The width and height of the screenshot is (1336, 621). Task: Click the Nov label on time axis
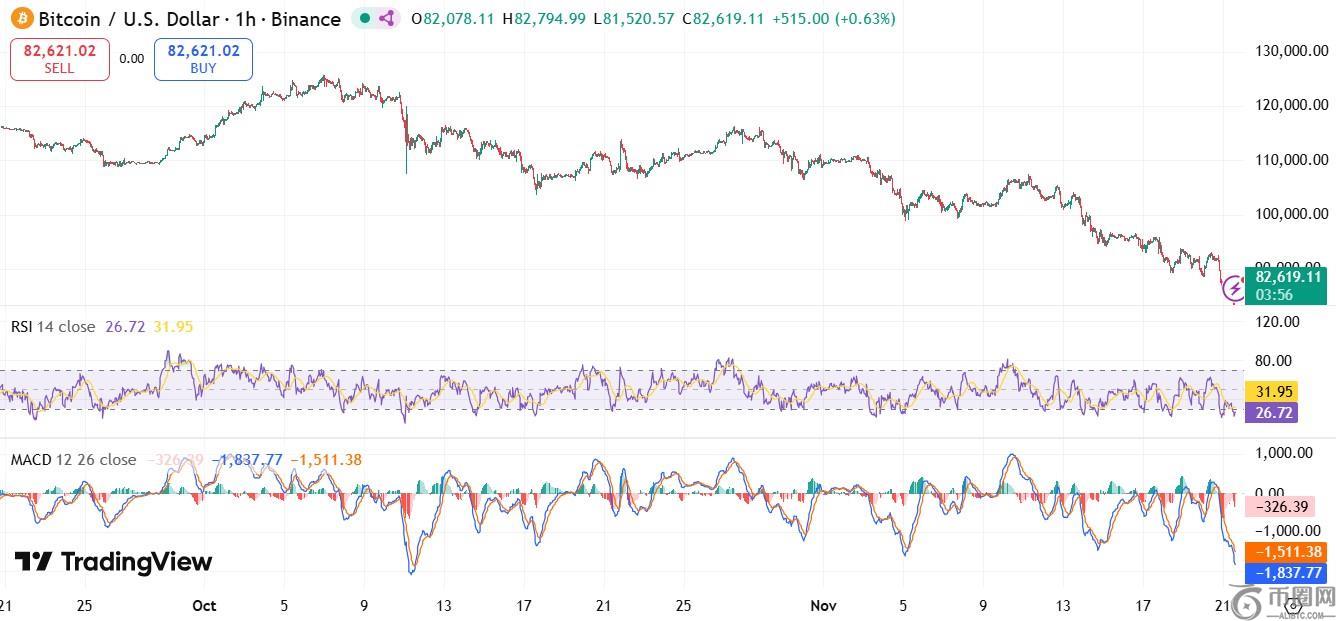823,605
